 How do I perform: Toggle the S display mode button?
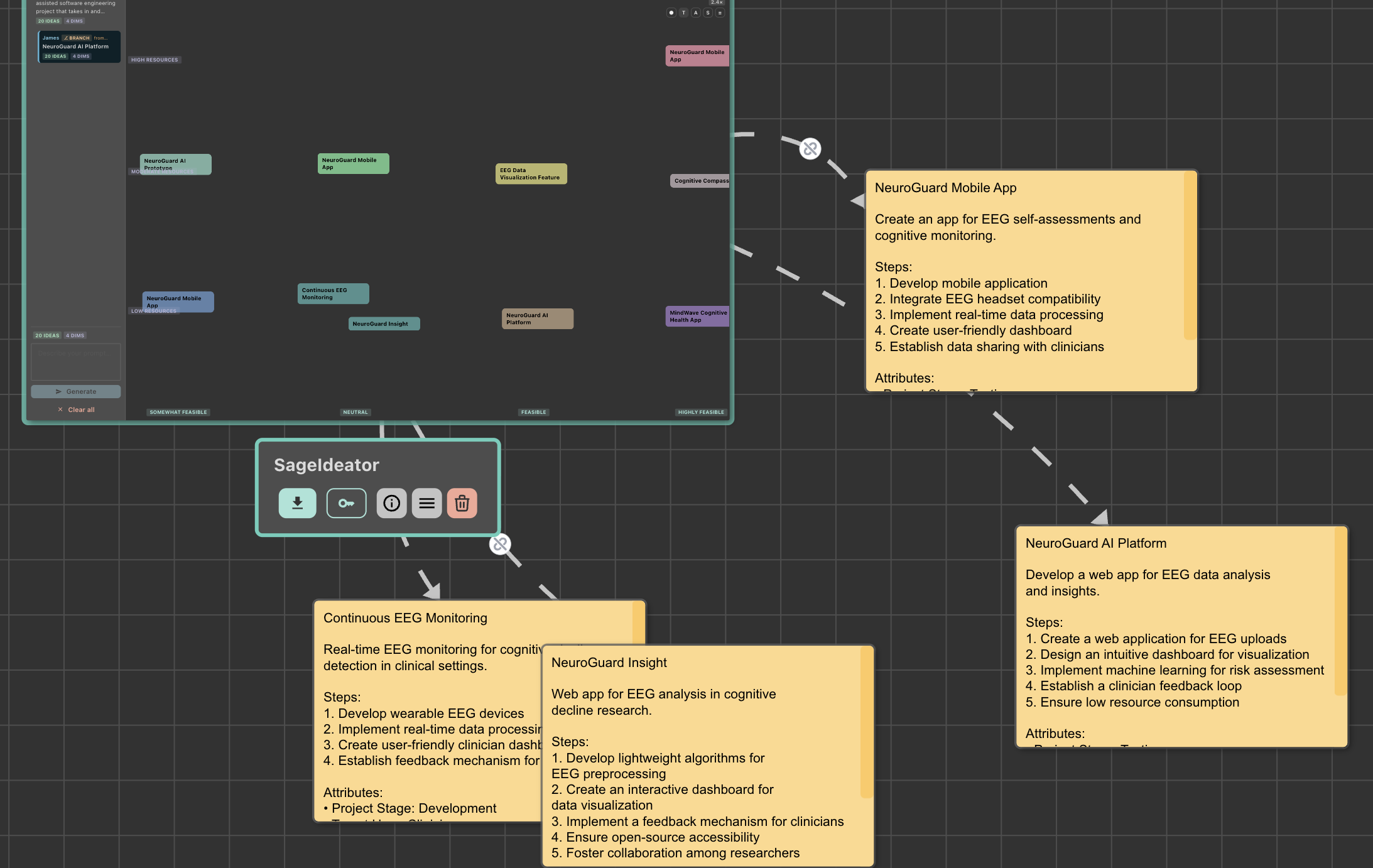point(708,13)
